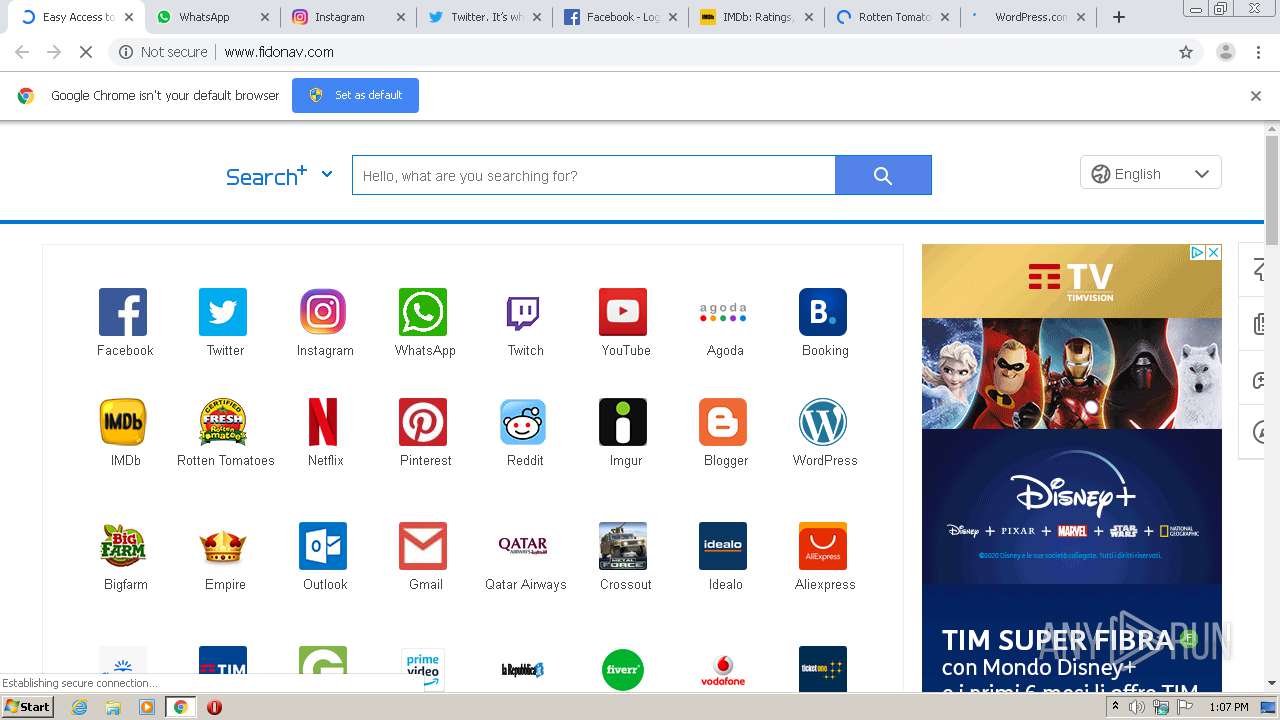Open the Twitch shortcut icon
The image size is (1280, 720).
coord(523,312)
